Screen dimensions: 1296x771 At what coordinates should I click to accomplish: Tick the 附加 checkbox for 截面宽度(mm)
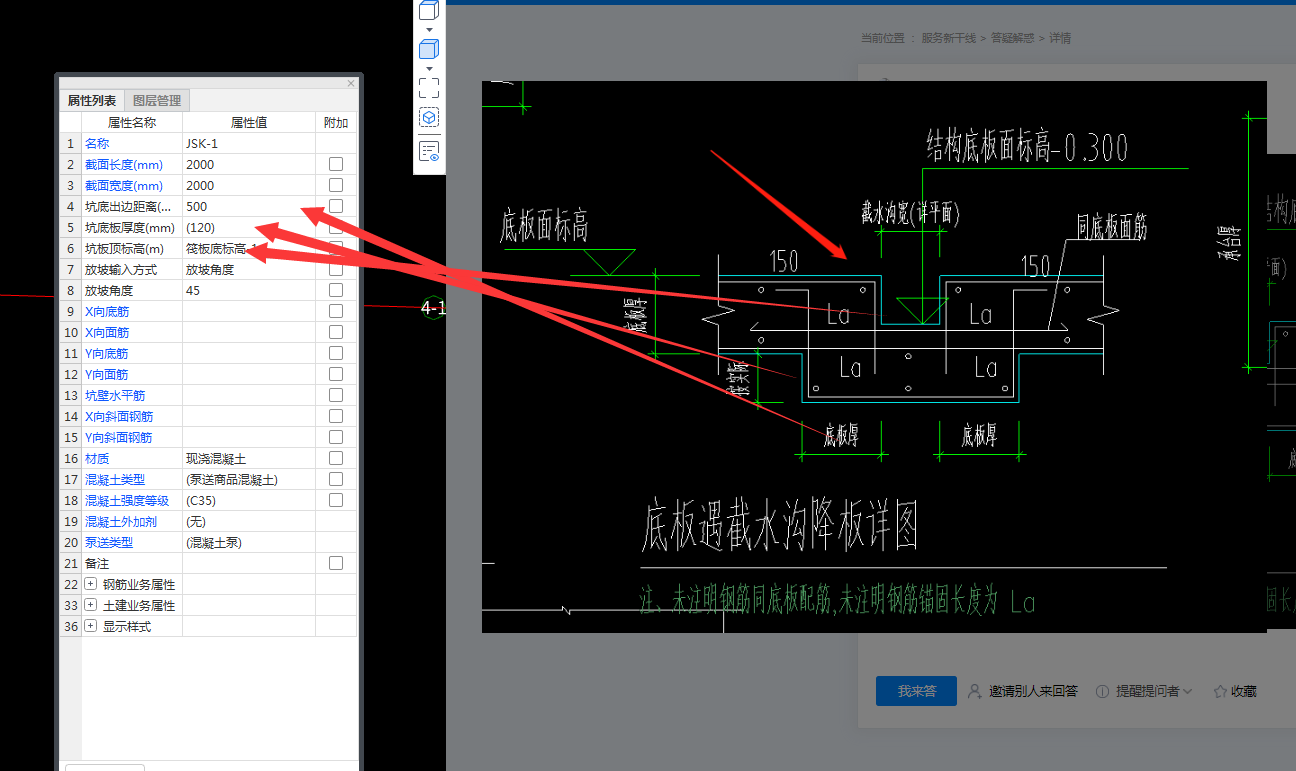tap(336, 185)
